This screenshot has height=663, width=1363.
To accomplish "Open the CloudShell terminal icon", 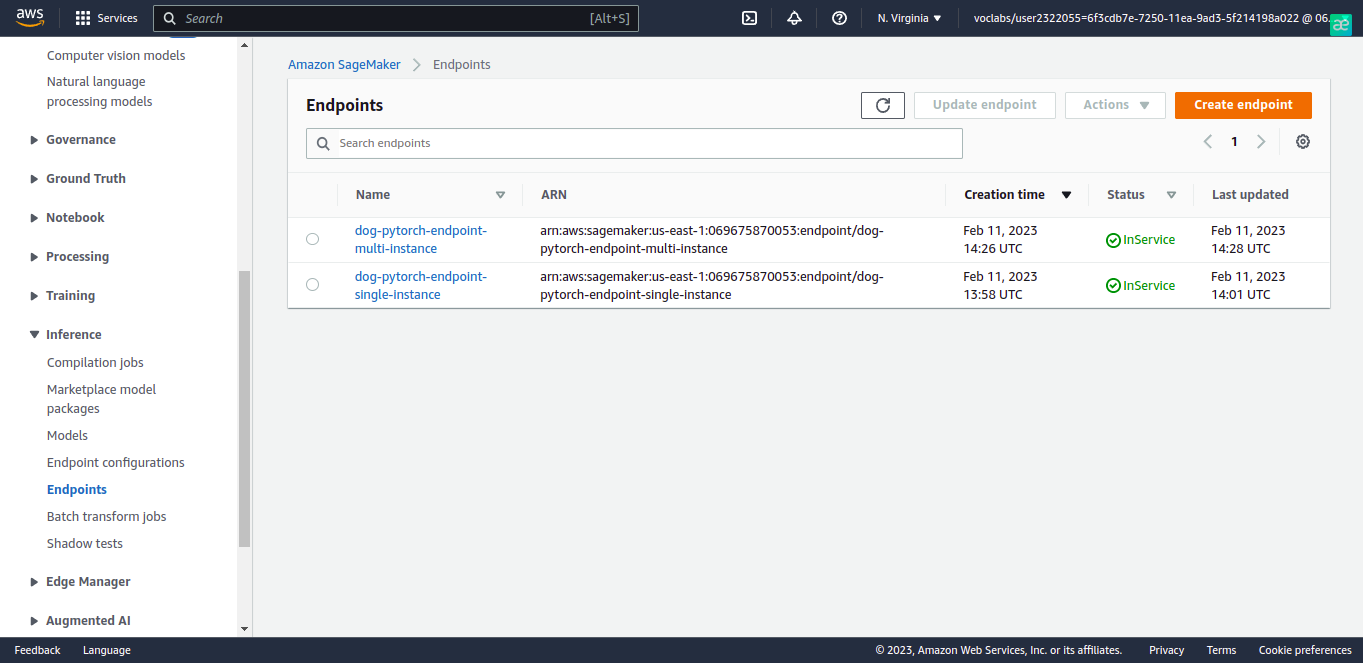I will 749,18.
